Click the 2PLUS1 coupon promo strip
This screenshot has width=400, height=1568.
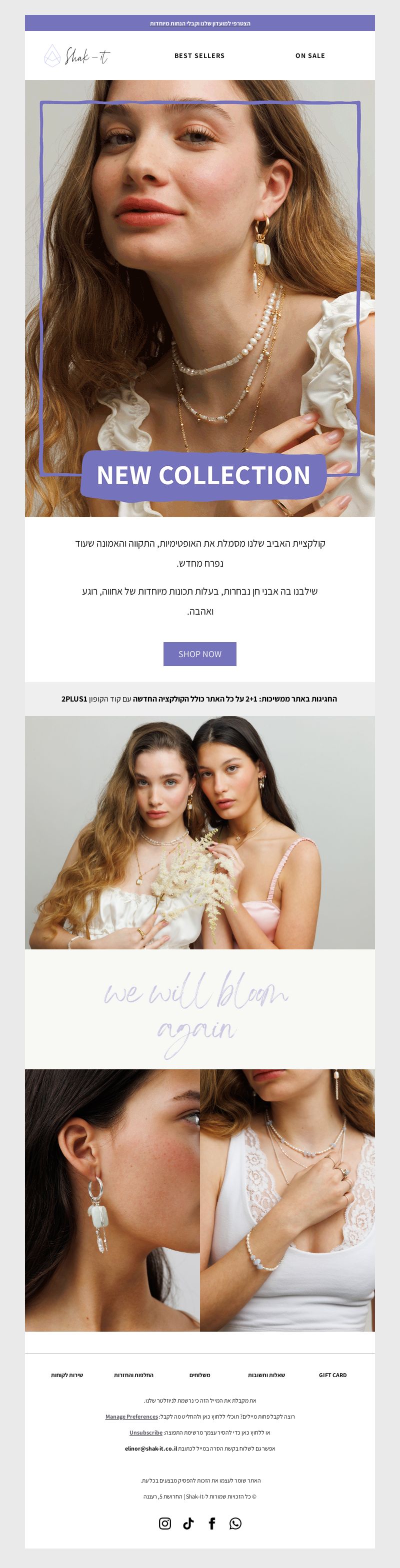pos(199,699)
